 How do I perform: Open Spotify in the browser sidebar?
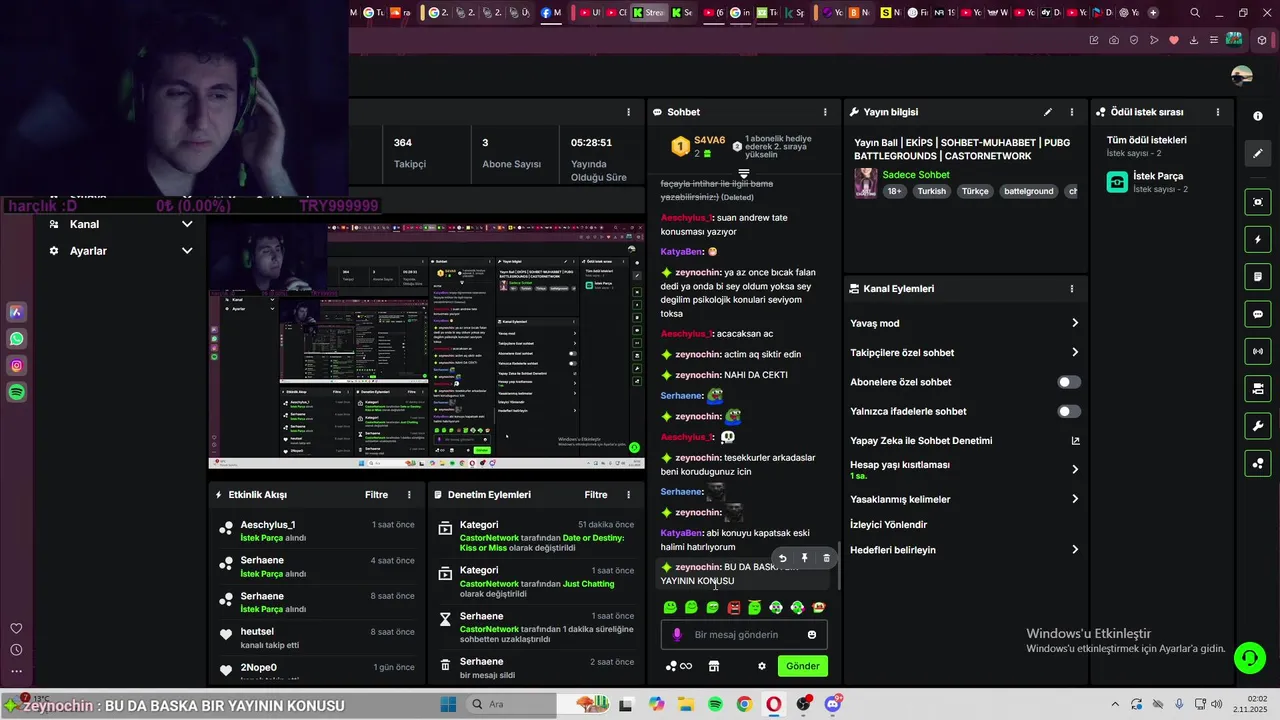coord(17,393)
